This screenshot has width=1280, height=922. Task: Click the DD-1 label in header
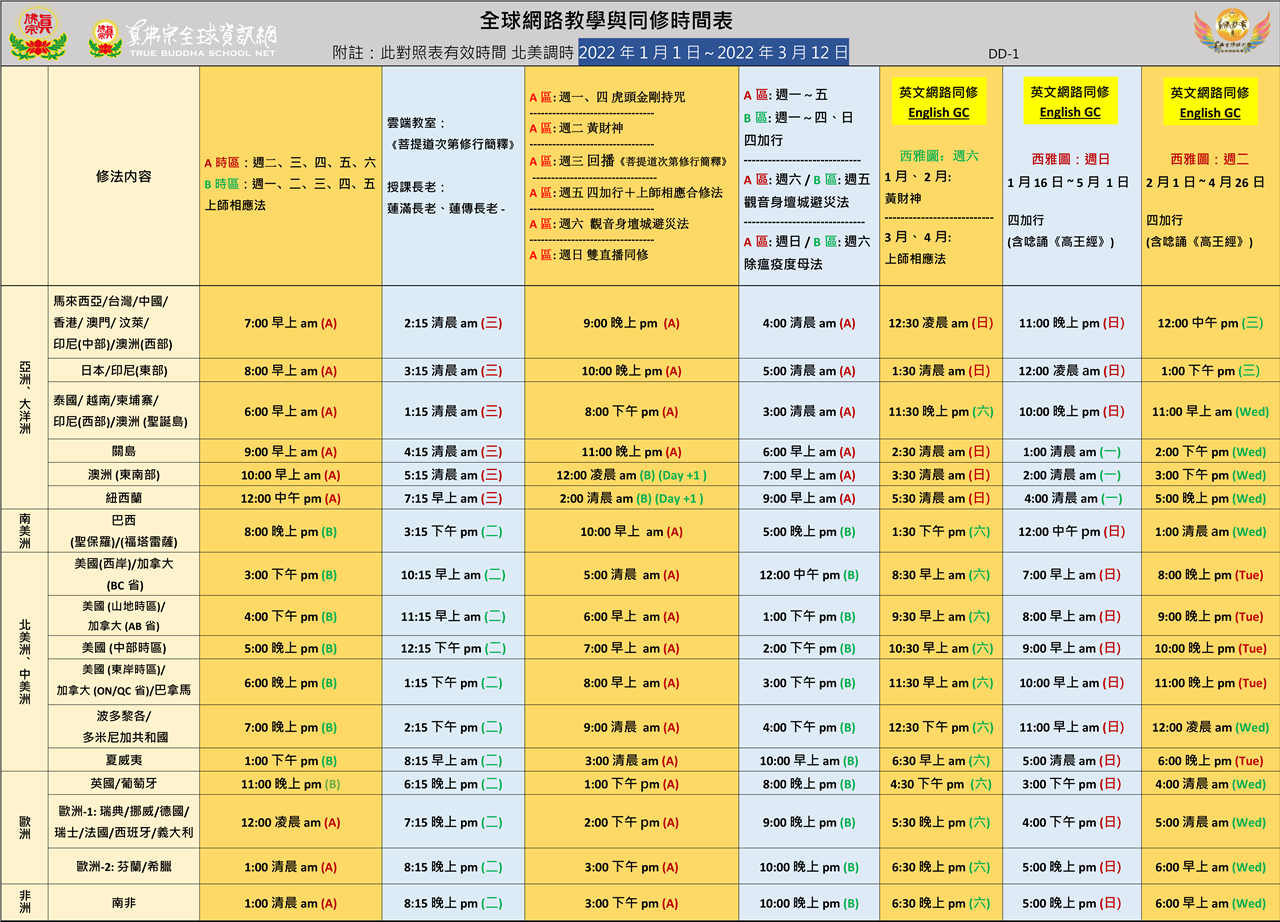click(1003, 55)
